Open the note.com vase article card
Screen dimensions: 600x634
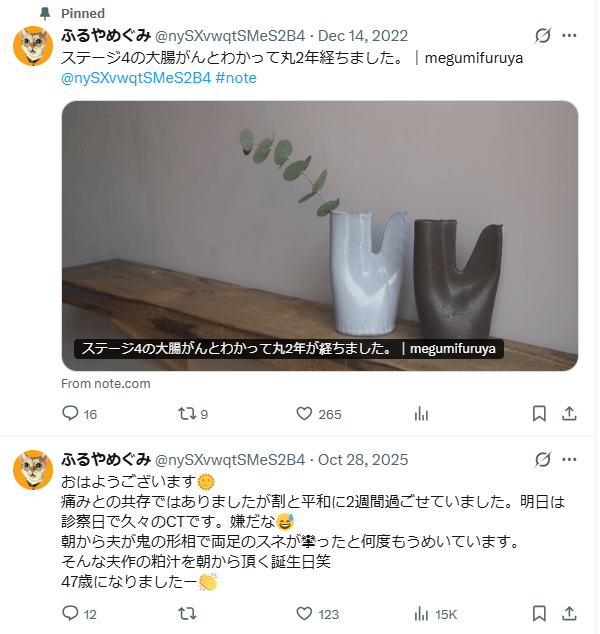click(320, 236)
